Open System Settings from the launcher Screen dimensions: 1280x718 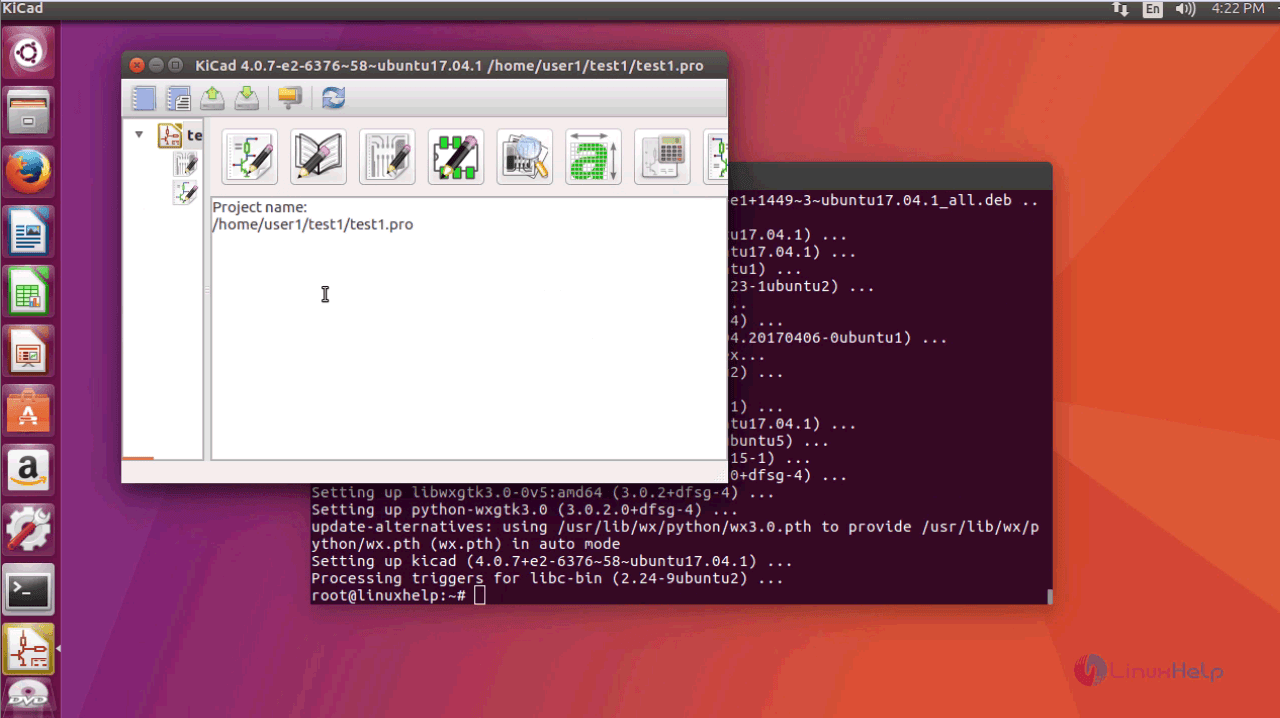pos(30,531)
